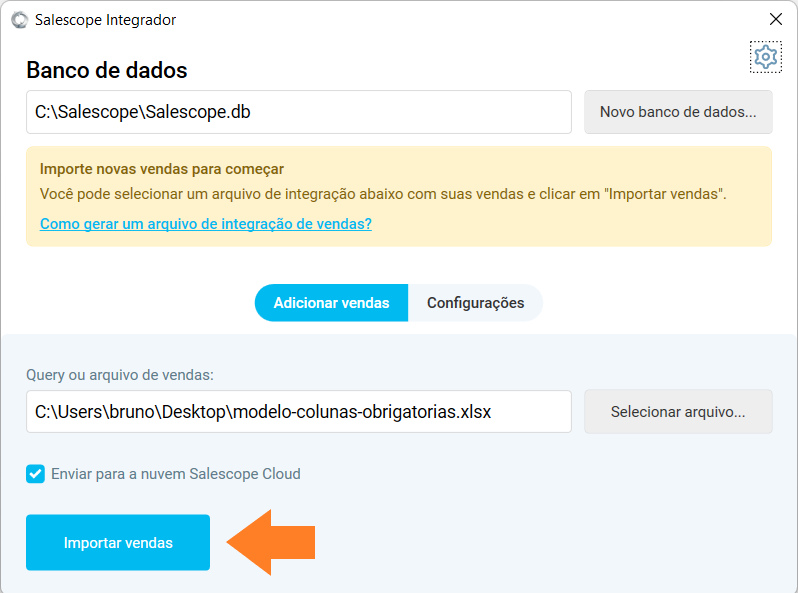798x593 pixels.
Task: Click the Salescope Integrador window title
Action: pyautogui.click(x=105, y=20)
